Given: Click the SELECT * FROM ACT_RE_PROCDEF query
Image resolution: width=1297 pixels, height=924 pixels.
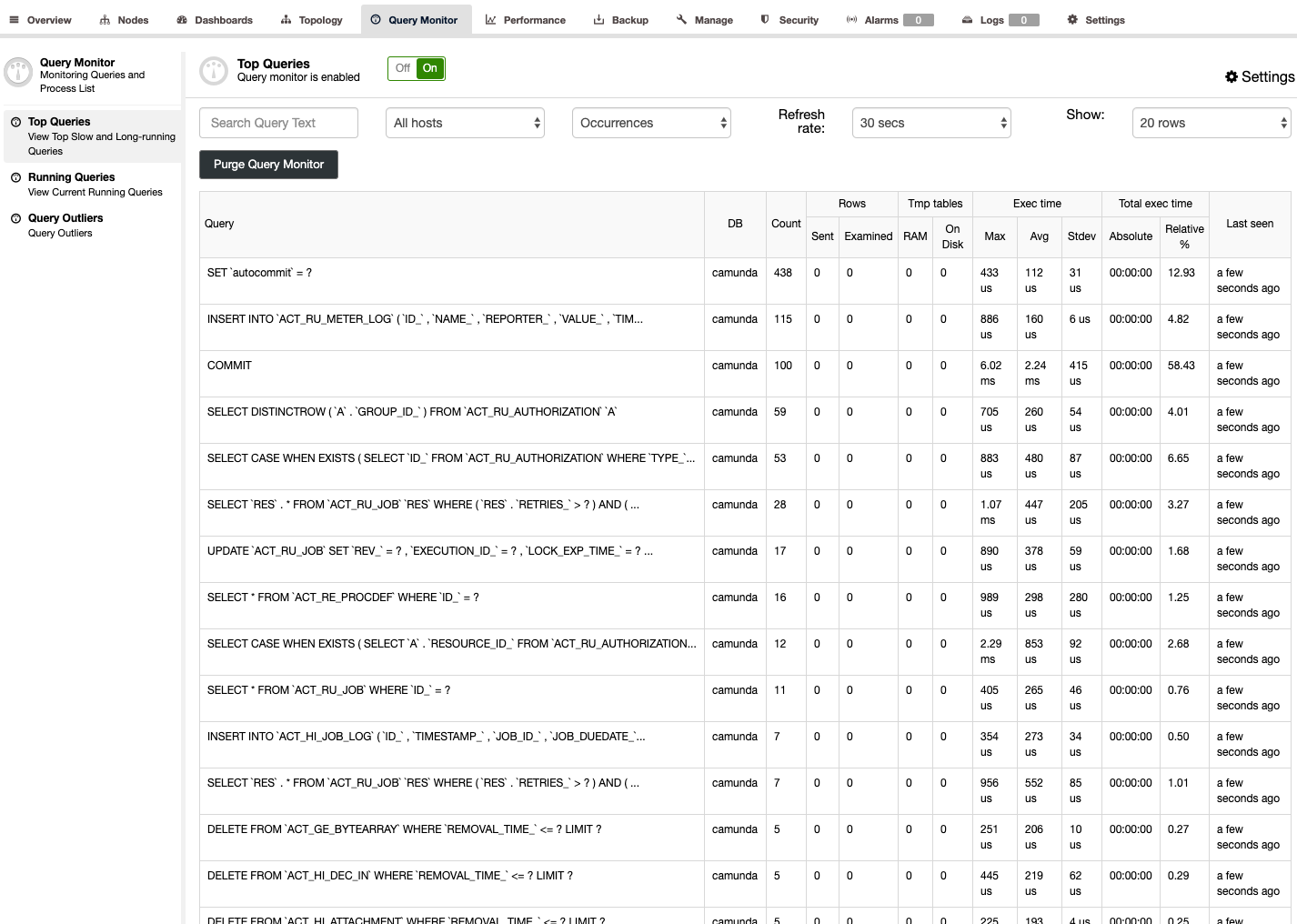Looking at the screenshot, I should 343,598.
